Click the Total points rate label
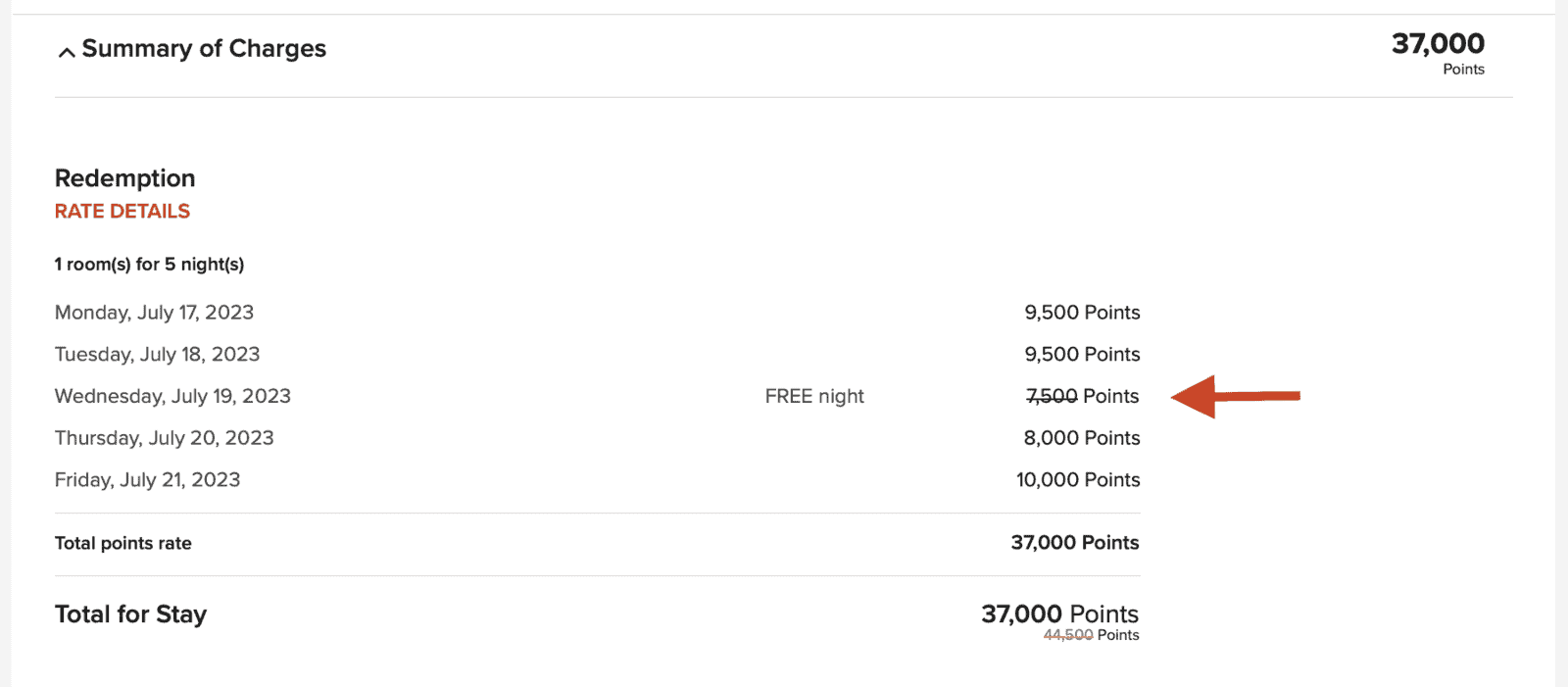The width and height of the screenshot is (1568, 687). 123,544
